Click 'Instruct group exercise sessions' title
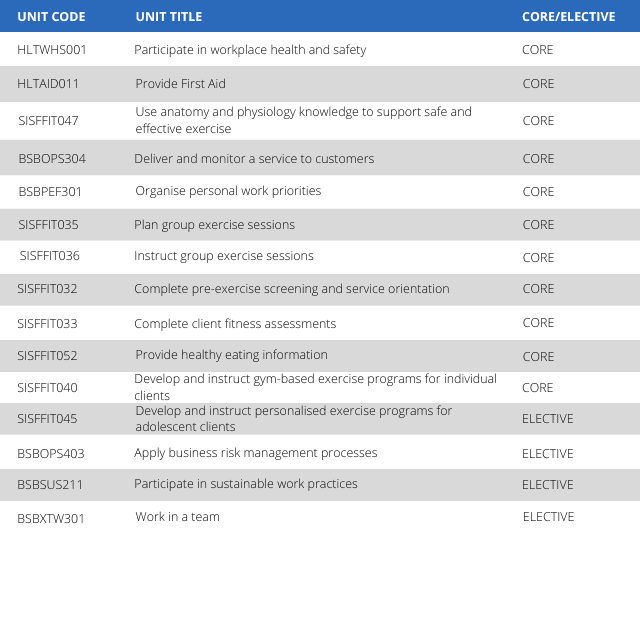The width and height of the screenshot is (640, 640). point(224,256)
